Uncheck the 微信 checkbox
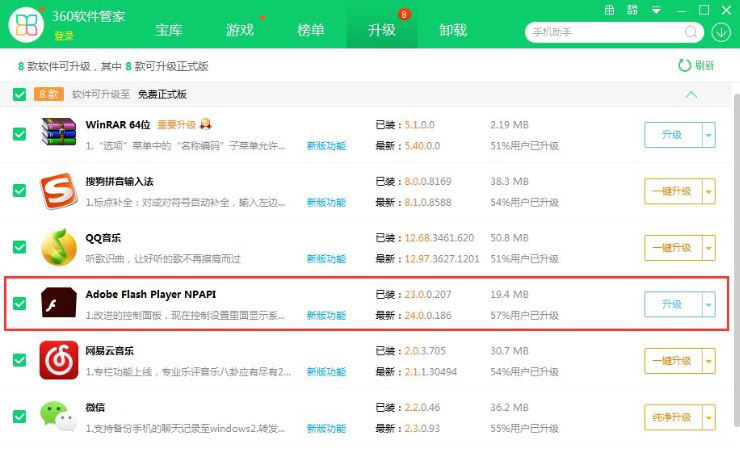The width and height of the screenshot is (740, 451). [x=19, y=417]
